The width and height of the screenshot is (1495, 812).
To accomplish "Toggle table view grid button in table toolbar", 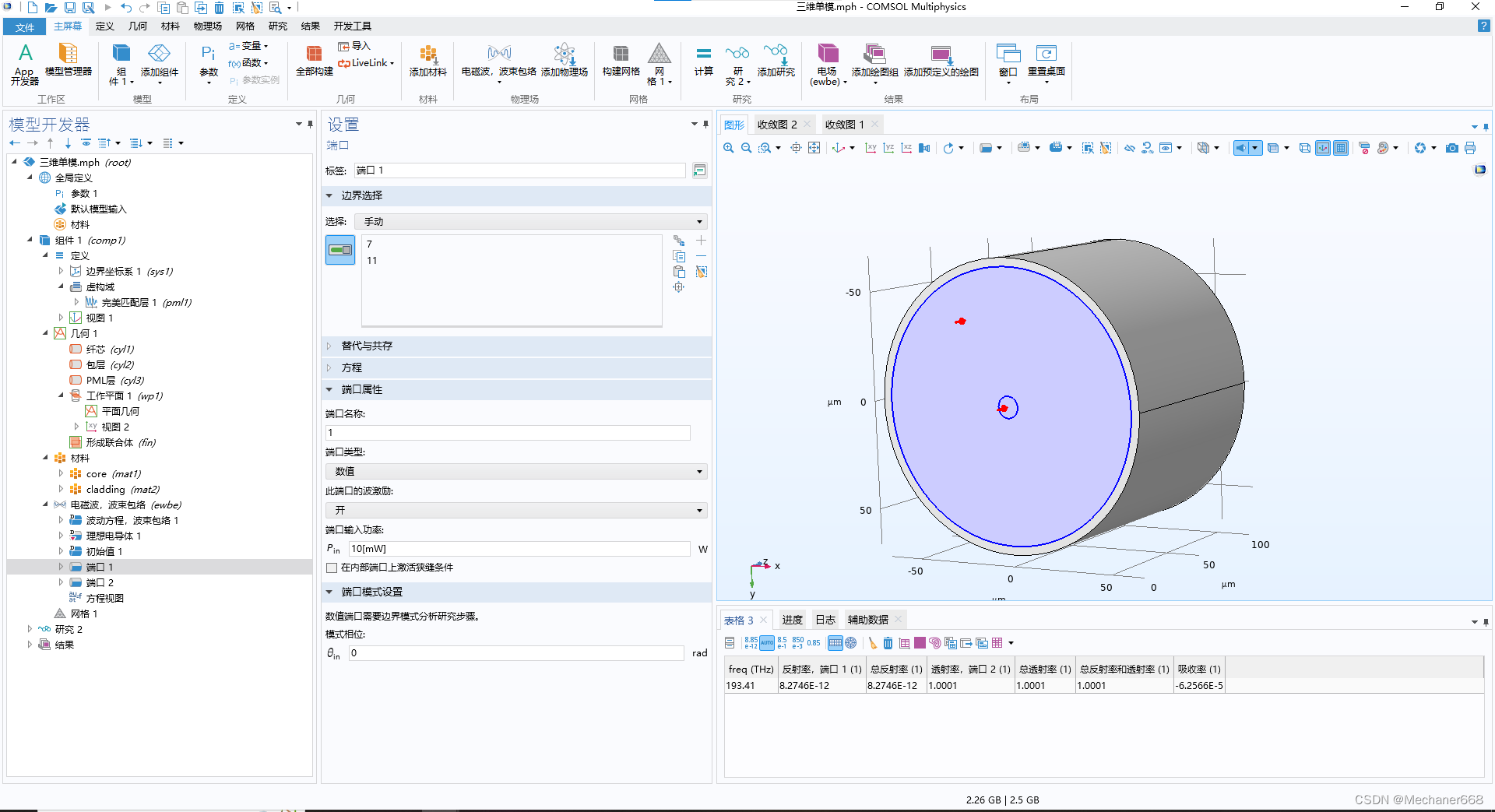I will coord(835,643).
